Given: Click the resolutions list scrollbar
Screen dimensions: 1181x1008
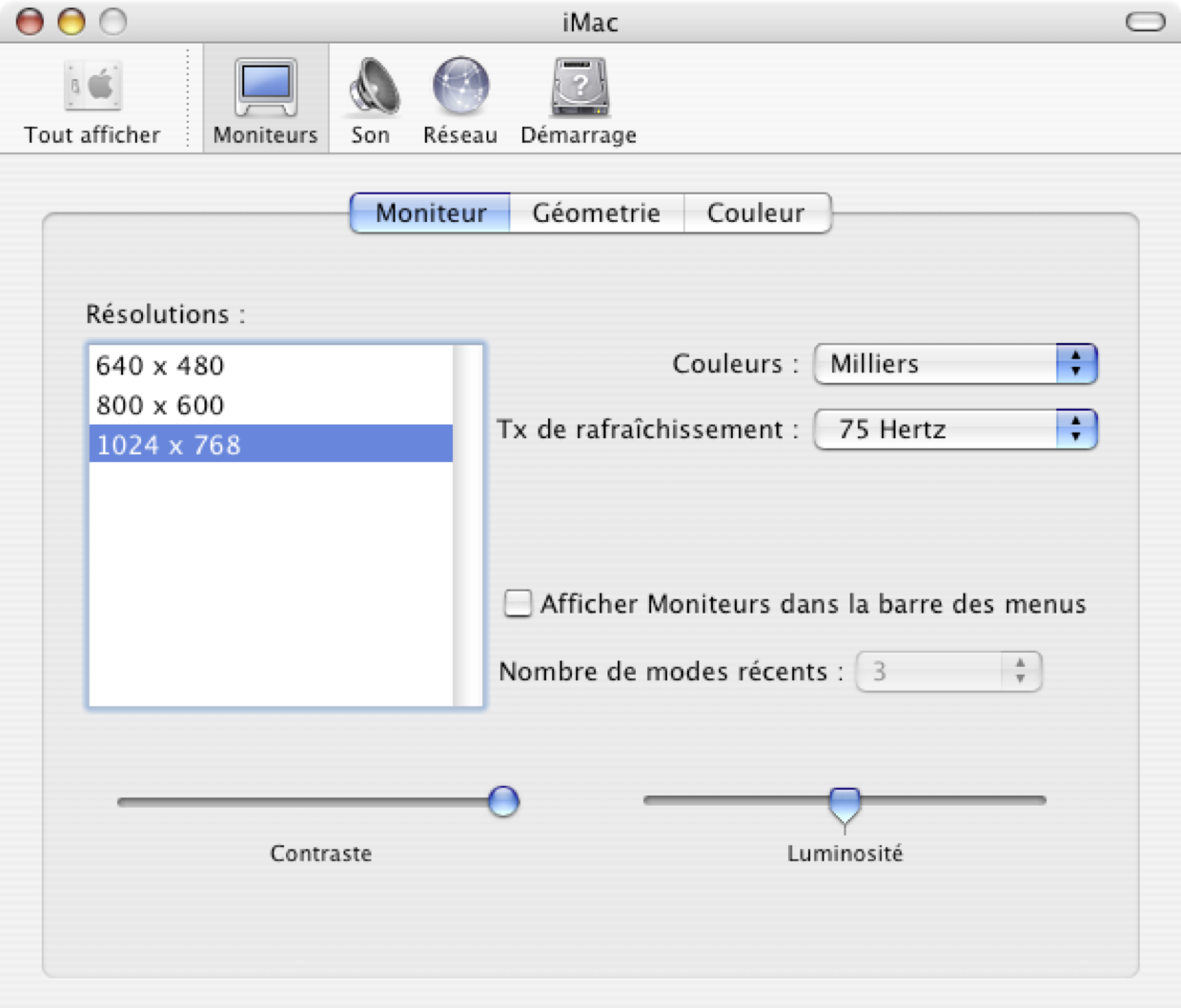Looking at the screenshot, I should click(x=468, y=526).
